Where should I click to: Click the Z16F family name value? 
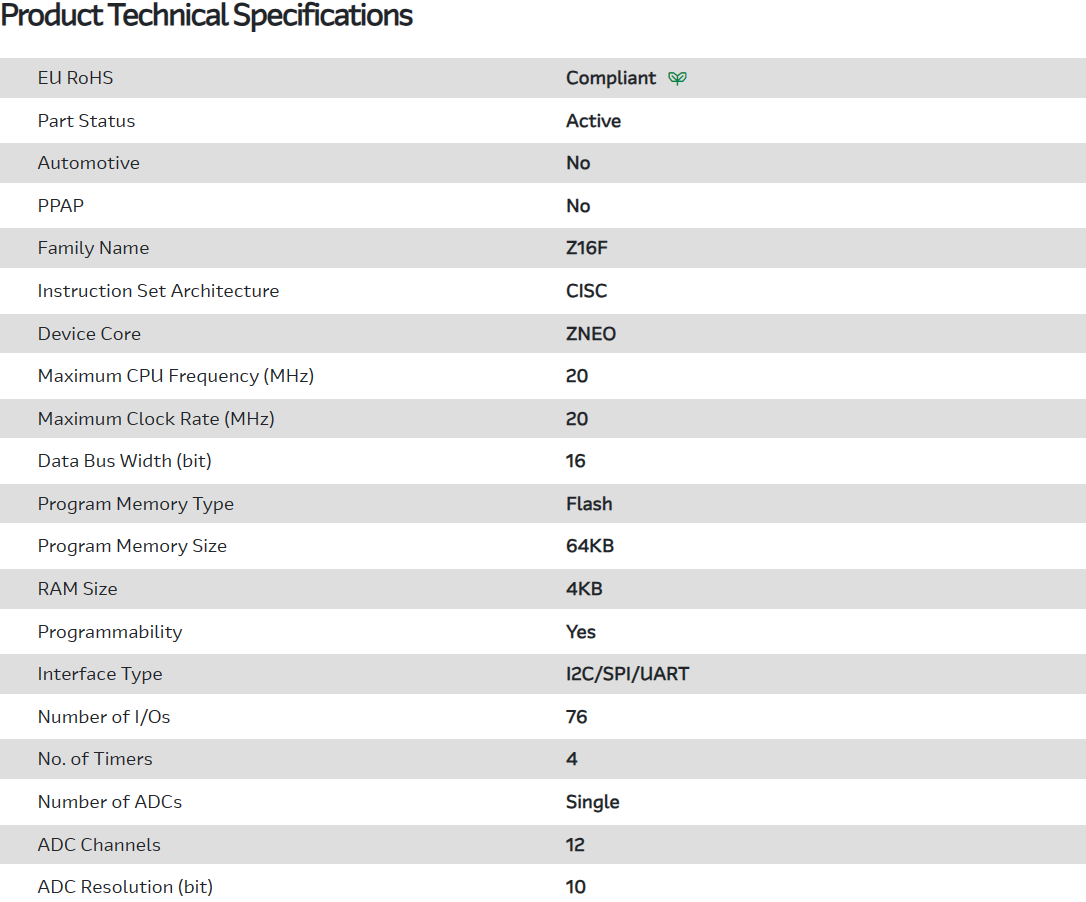[x=586, y=248]
